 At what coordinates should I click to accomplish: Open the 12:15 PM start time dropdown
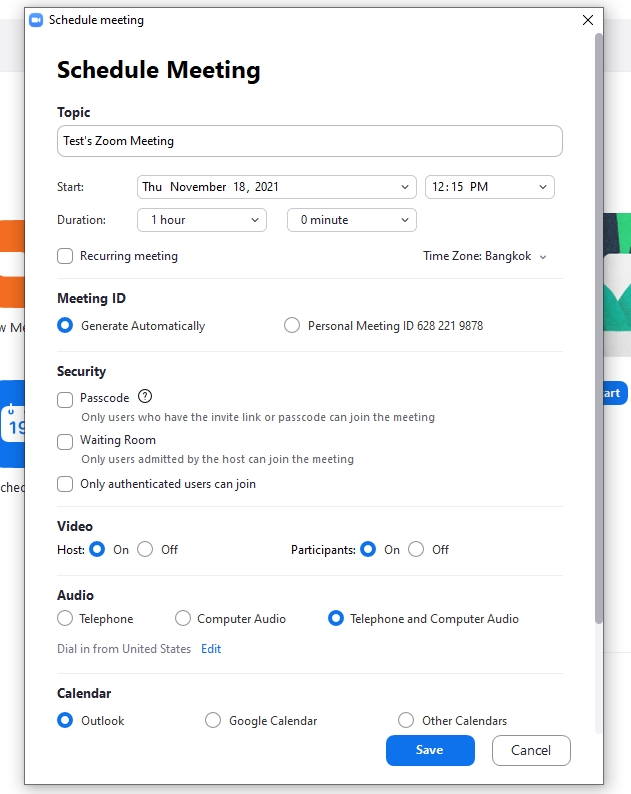(489, 187)
